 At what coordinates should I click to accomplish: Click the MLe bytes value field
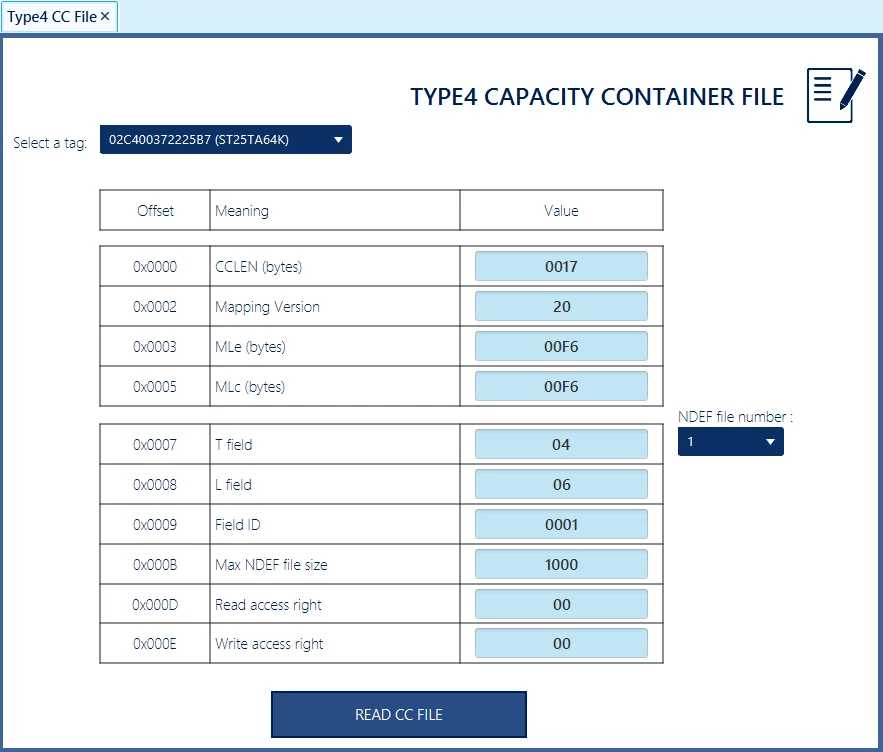tap(561, 346)
